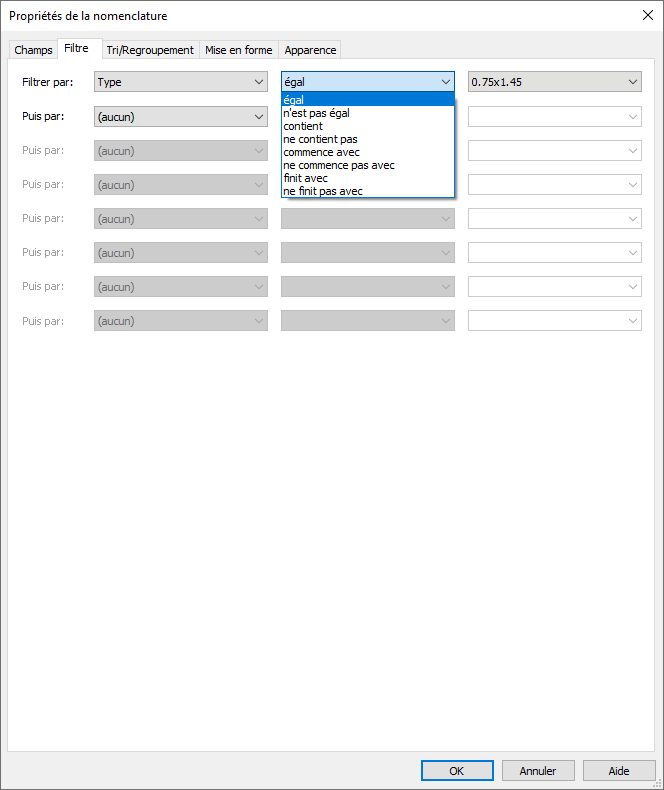This screenshot has width=664, height=790.
Task: Select 'finit avec' filter operator
Action: point(306,178)
